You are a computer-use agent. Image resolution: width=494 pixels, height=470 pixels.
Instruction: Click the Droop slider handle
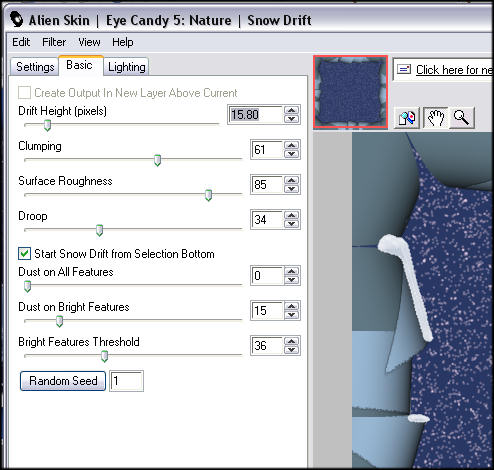[x=99, y=230]
